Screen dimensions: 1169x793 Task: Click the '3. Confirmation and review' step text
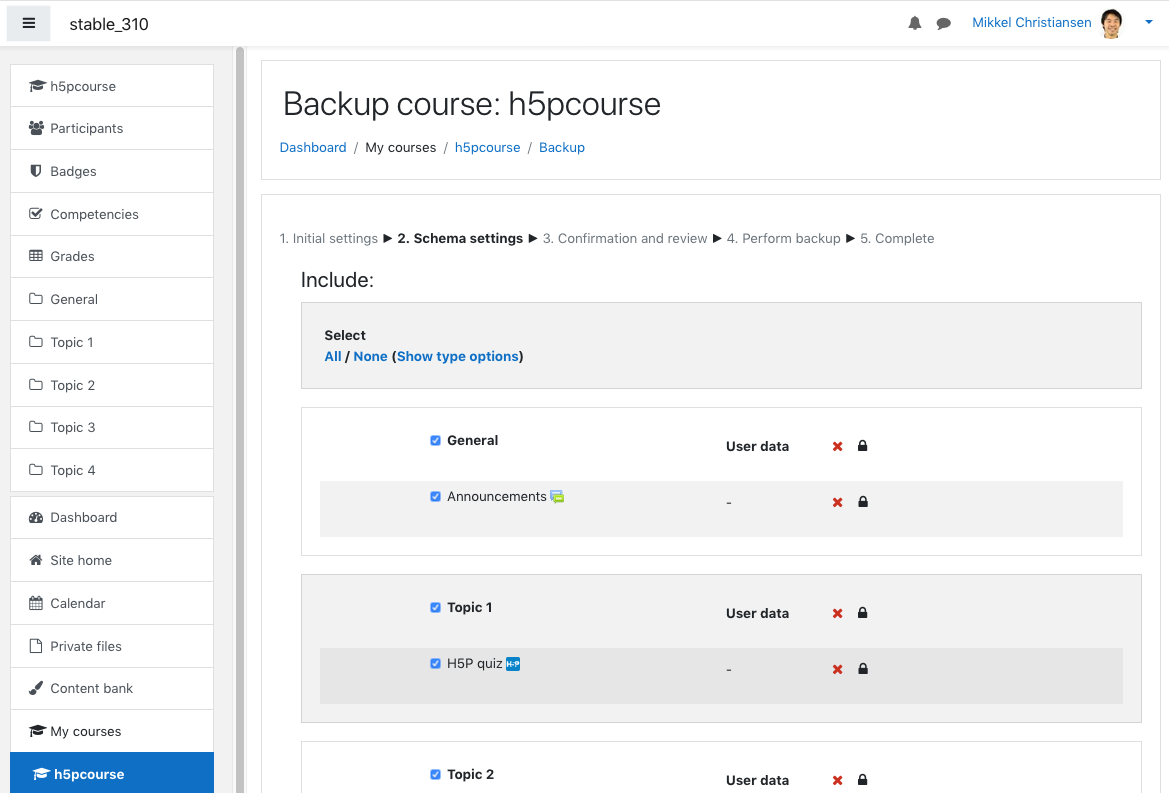coord(625,238)
